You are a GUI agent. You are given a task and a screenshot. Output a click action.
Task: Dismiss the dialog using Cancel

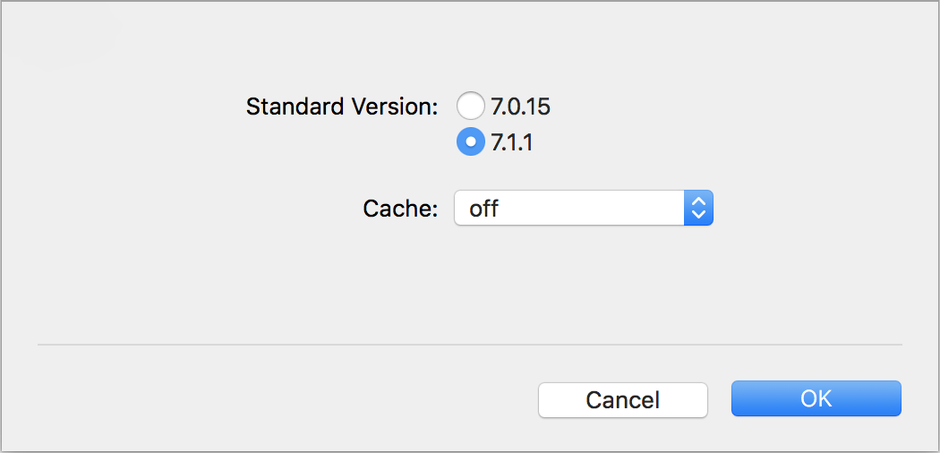pos(623,400)
